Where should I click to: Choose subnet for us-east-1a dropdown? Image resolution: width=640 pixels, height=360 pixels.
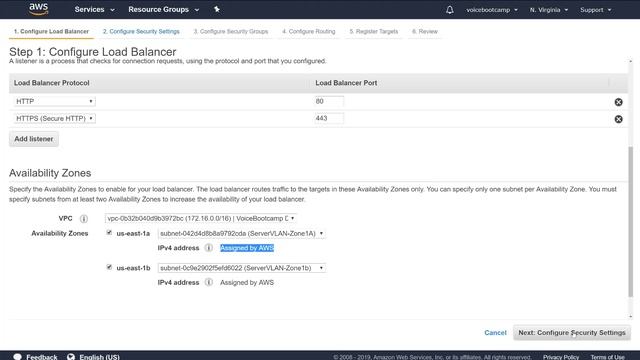point(241,233)
